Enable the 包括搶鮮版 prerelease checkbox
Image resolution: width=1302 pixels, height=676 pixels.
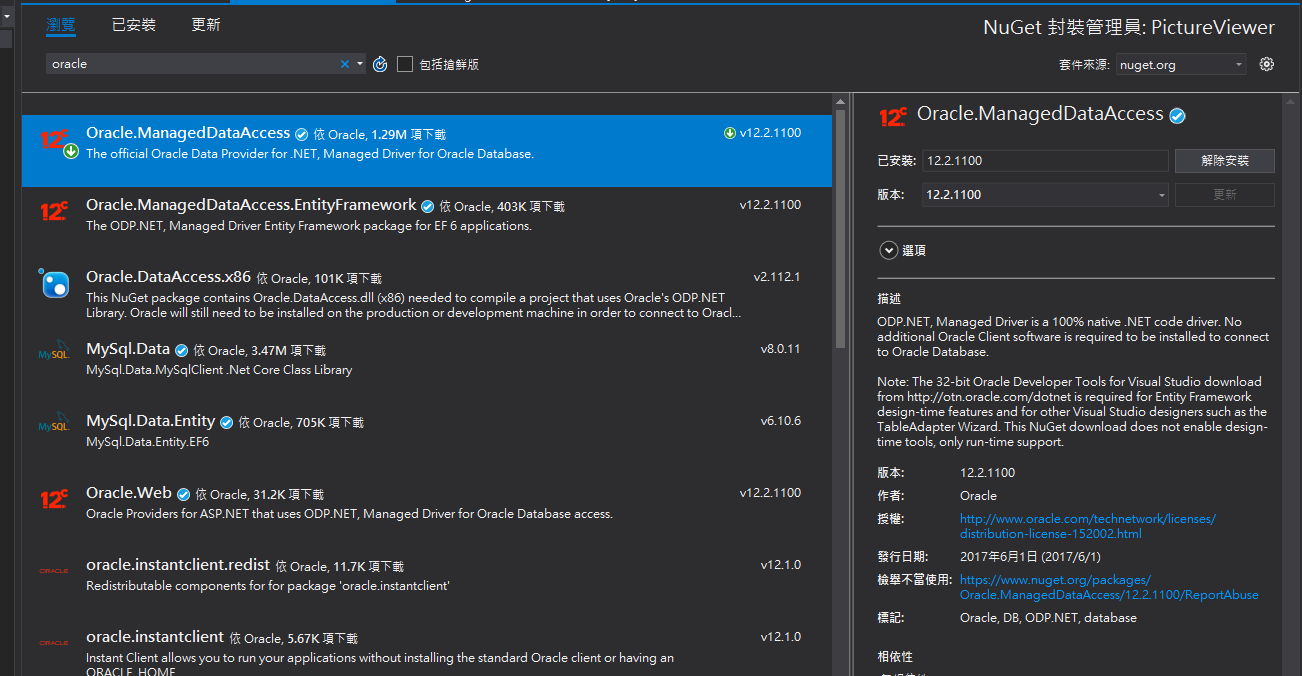tap(405, 64)
